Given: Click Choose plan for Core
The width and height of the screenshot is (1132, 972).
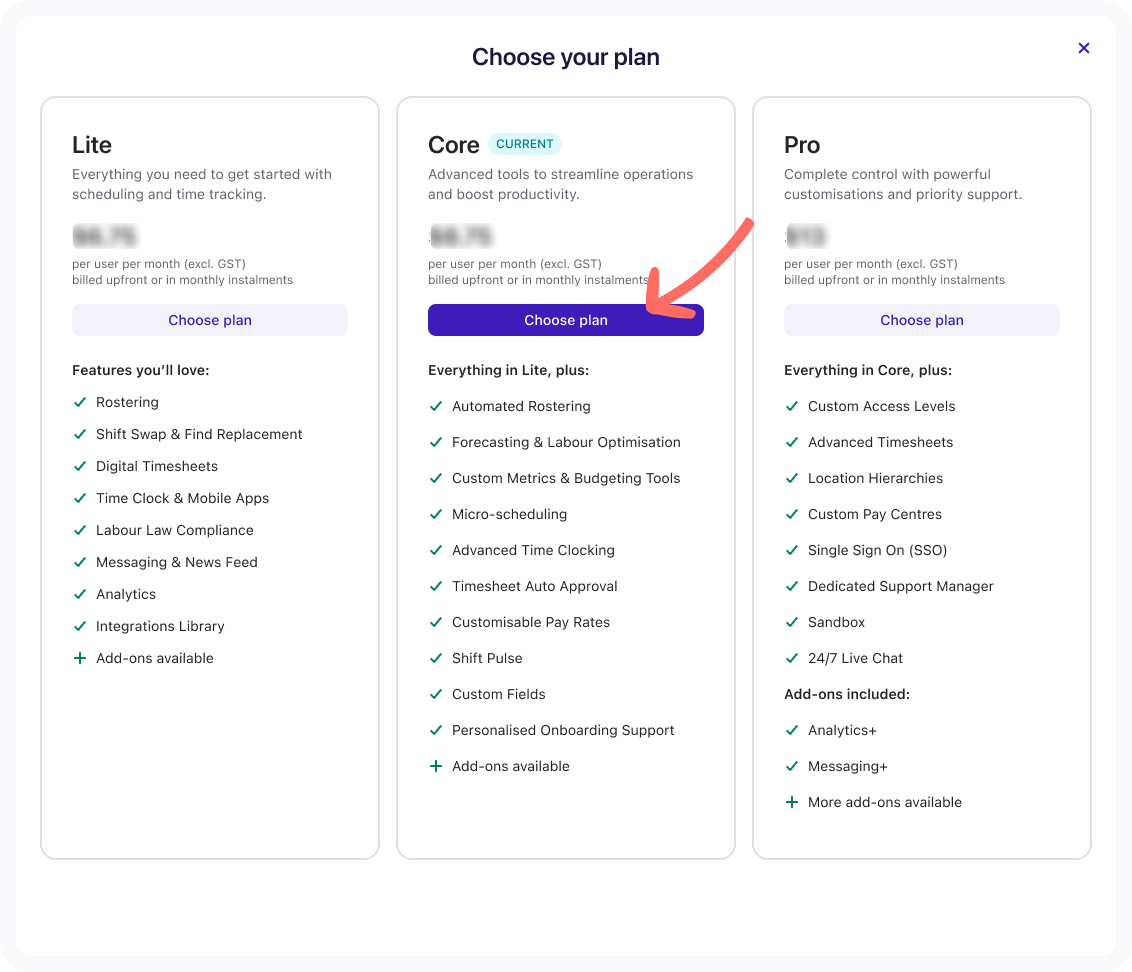Looking at the screenshot, I should click(x=566, y=320).
